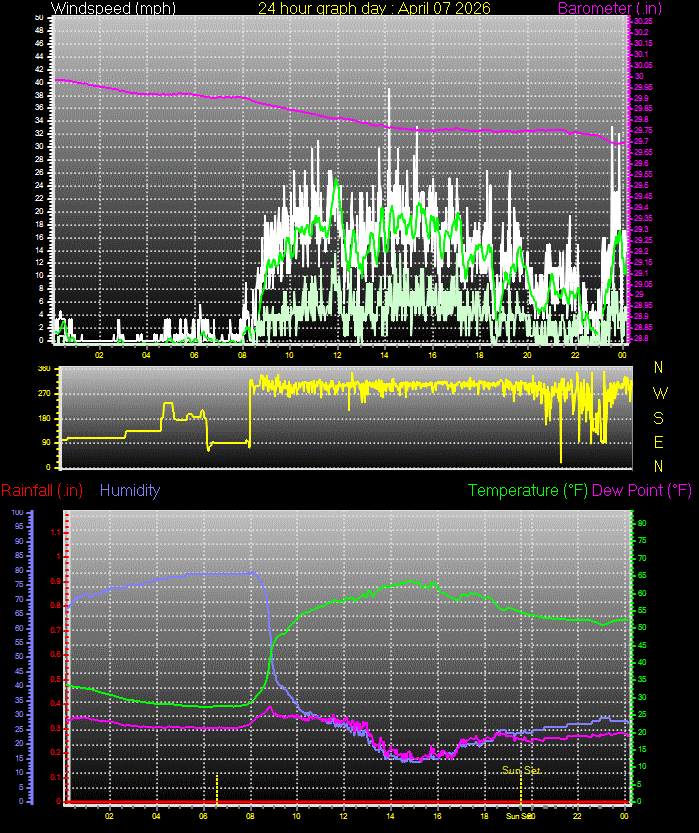This screenshot has height=833, width=699.
Task: Click the '100' value on the humidity axis
Action: [x=17, y=513]
